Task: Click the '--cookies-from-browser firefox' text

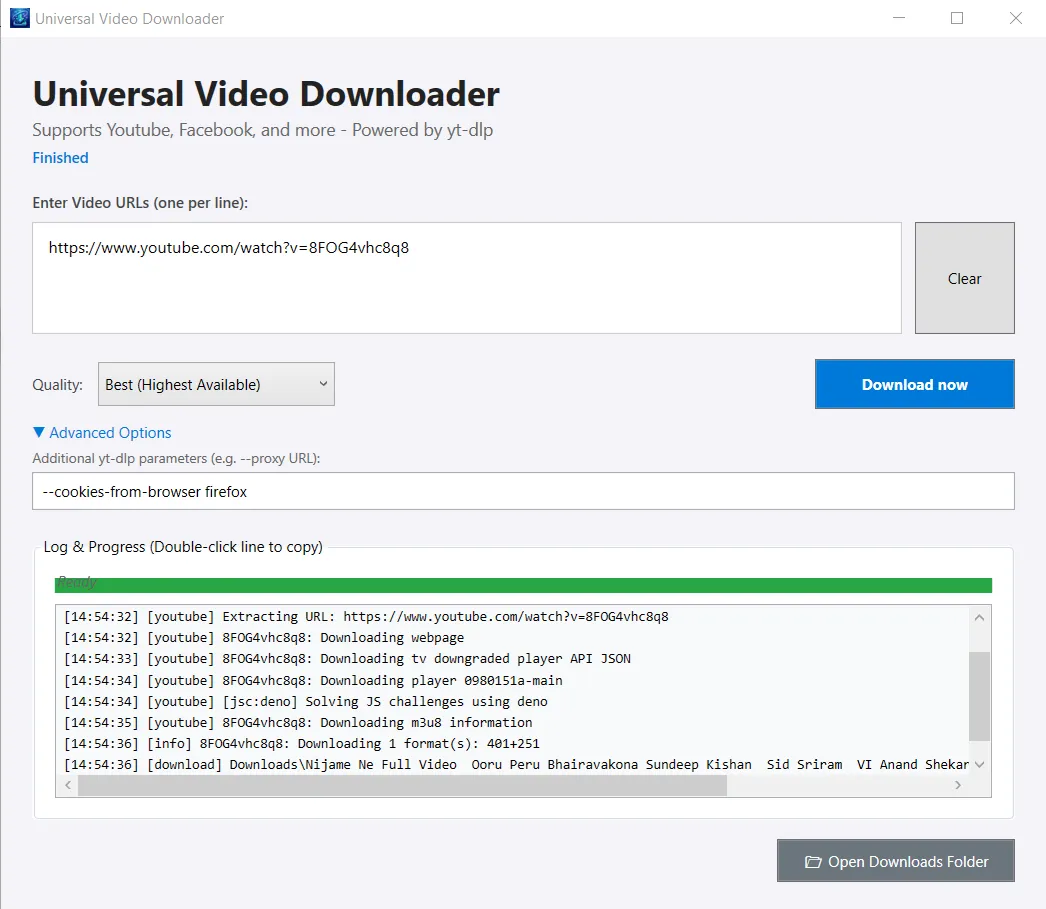Action: point(145,492)
